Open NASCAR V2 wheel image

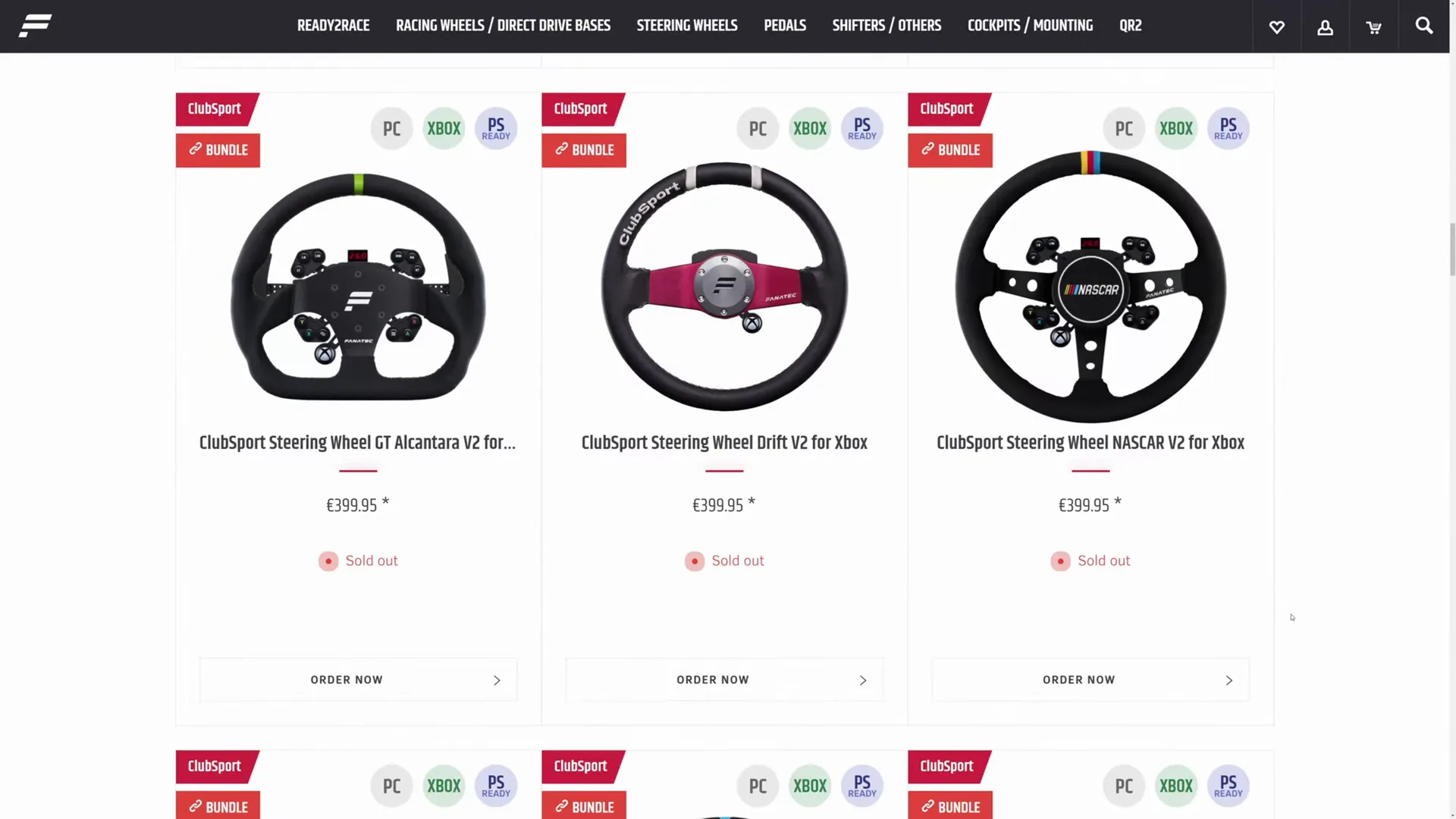pos(1090,287)
